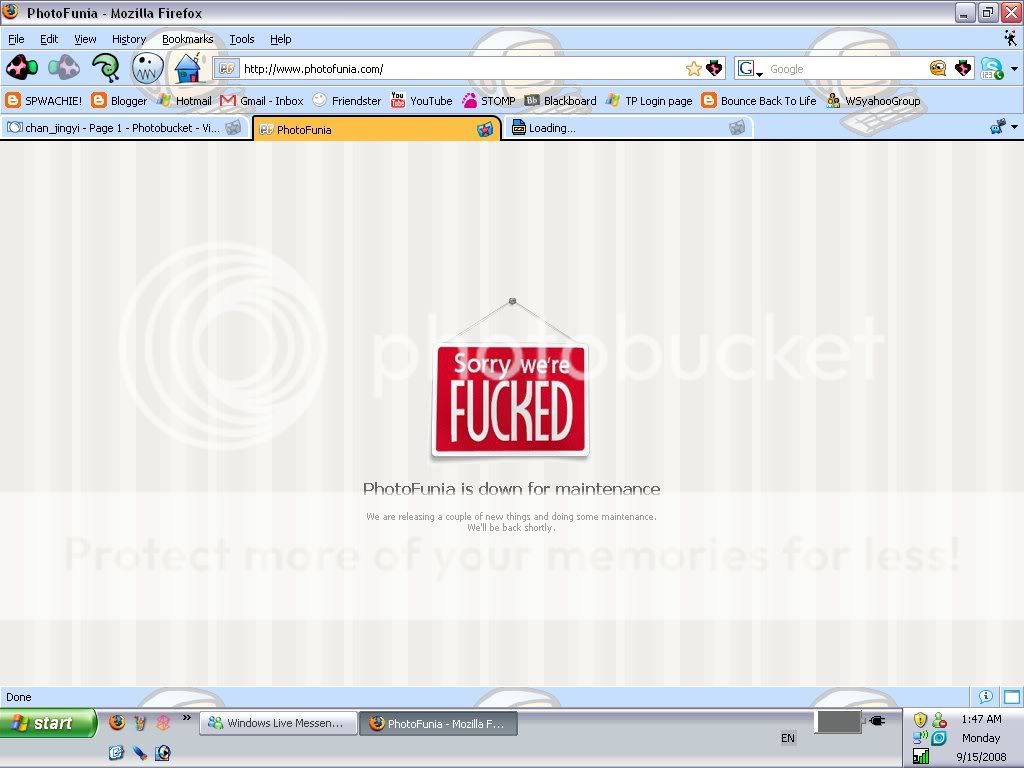Click the EN language bar indicator
Screen dimensions: 1024x768
point(788,738)
